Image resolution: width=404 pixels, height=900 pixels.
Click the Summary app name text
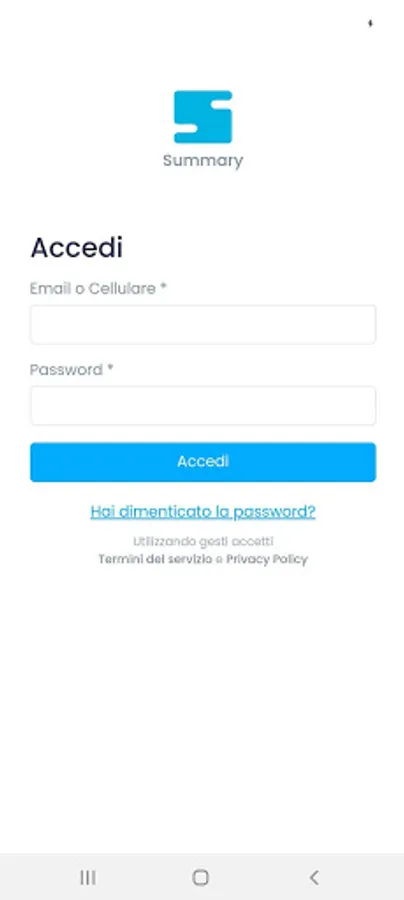(x=203, y=160)
